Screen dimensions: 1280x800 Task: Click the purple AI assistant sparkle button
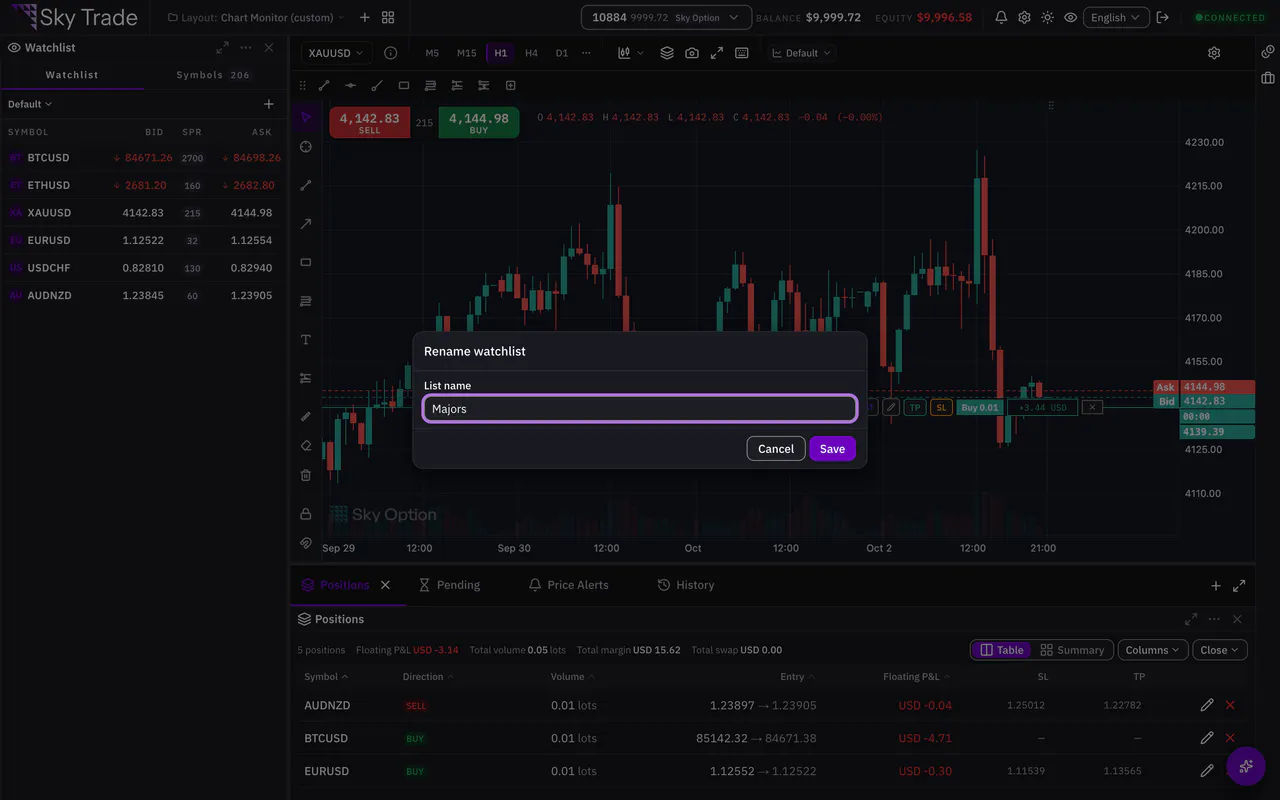(1246, 766)
